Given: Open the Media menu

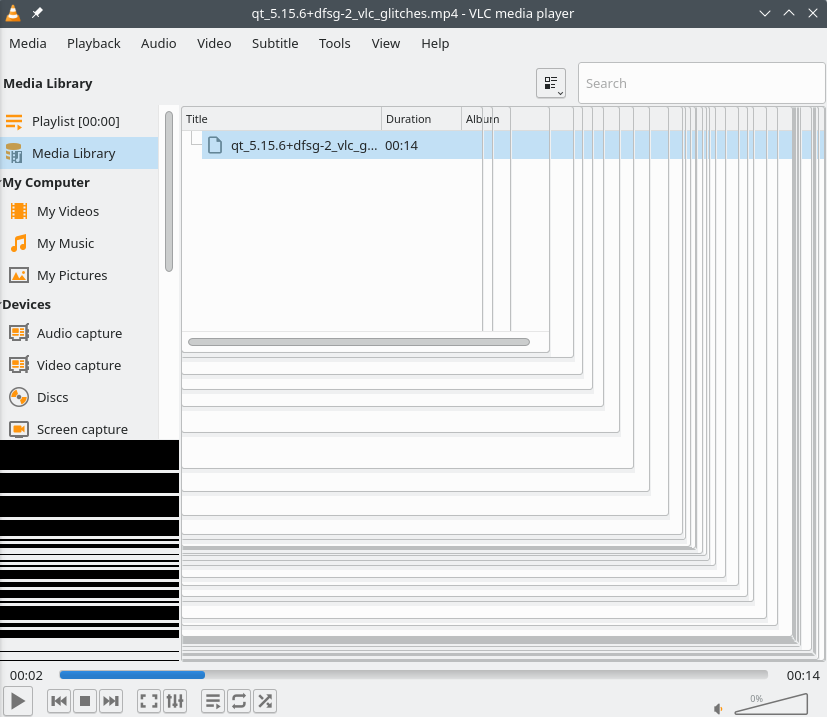Looking at the screenshot, I should tap(28, 43).
